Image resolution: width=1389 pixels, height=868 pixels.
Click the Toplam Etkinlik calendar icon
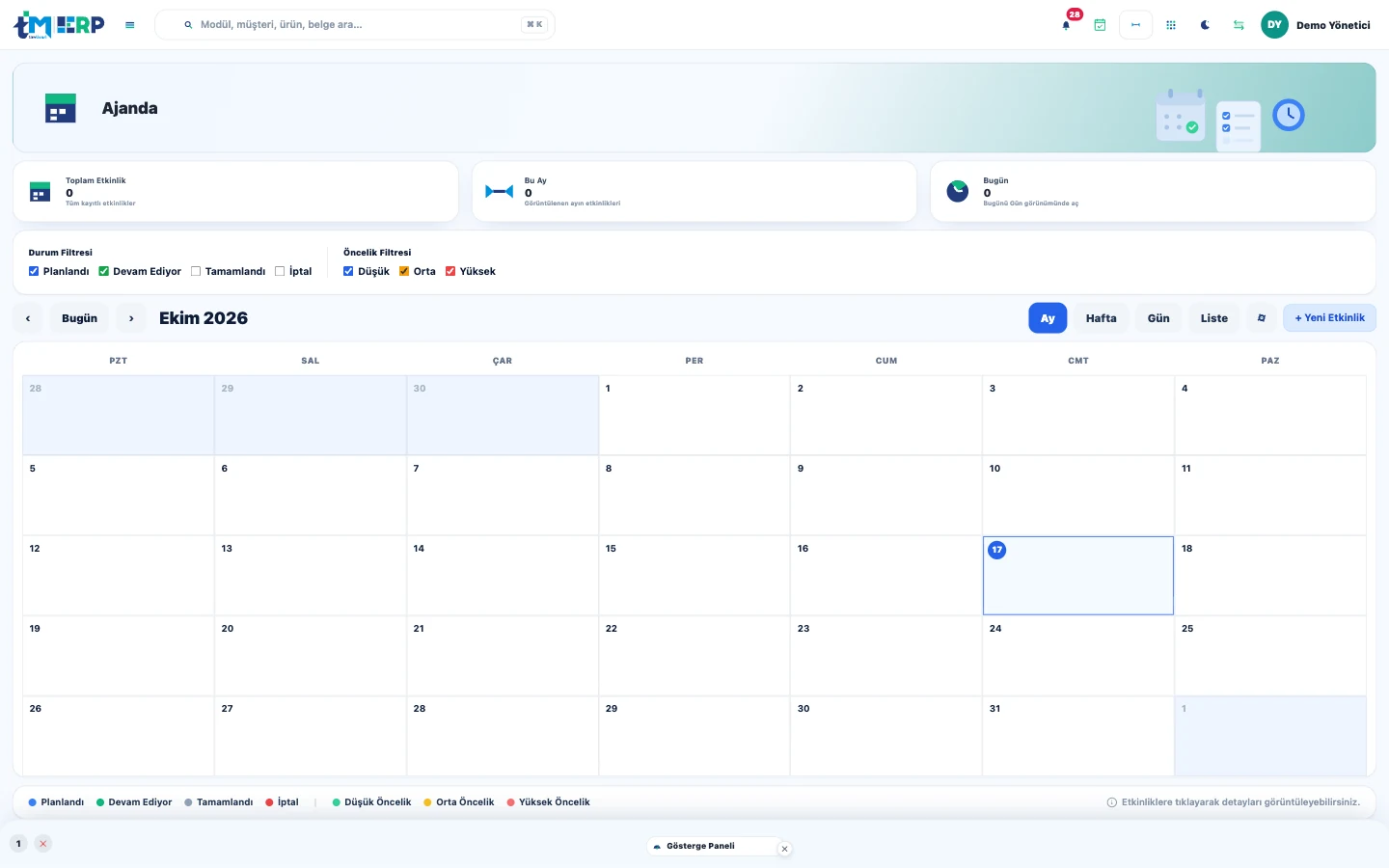tap(40, 192)
